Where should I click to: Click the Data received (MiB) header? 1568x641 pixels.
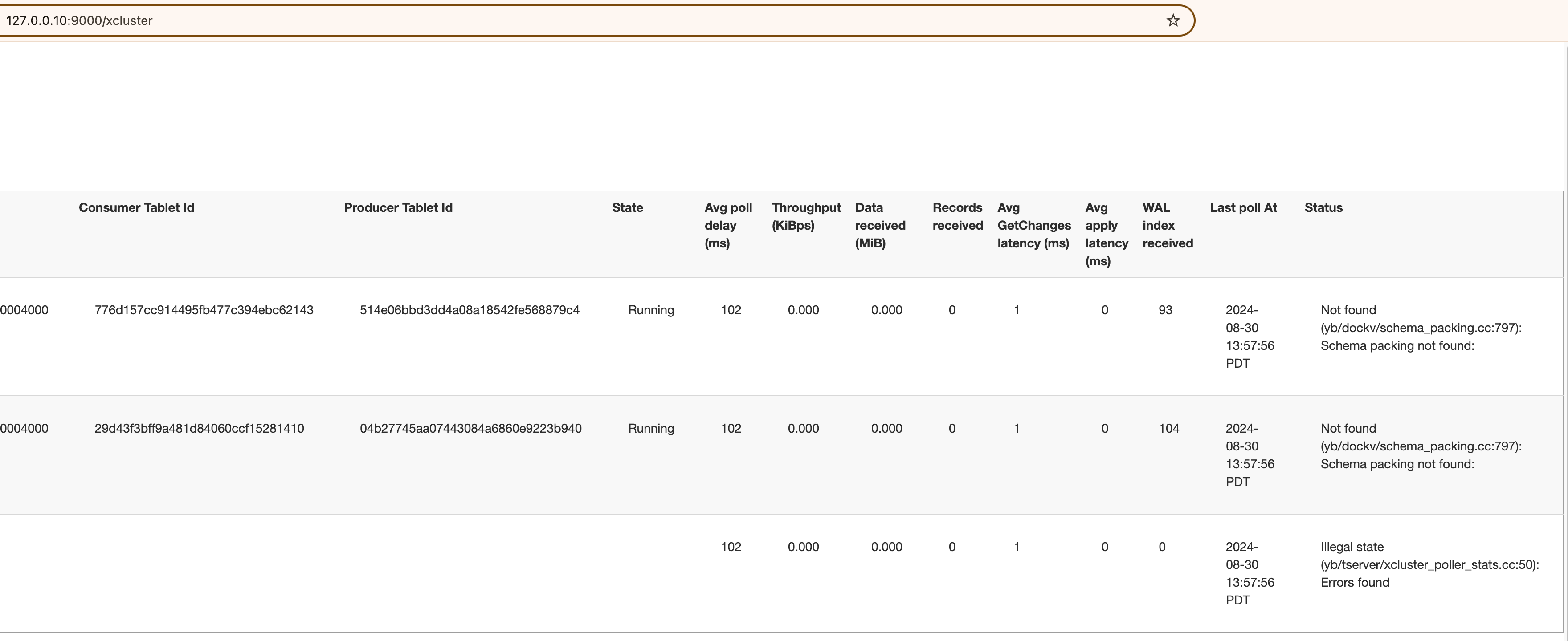(880, 225)
